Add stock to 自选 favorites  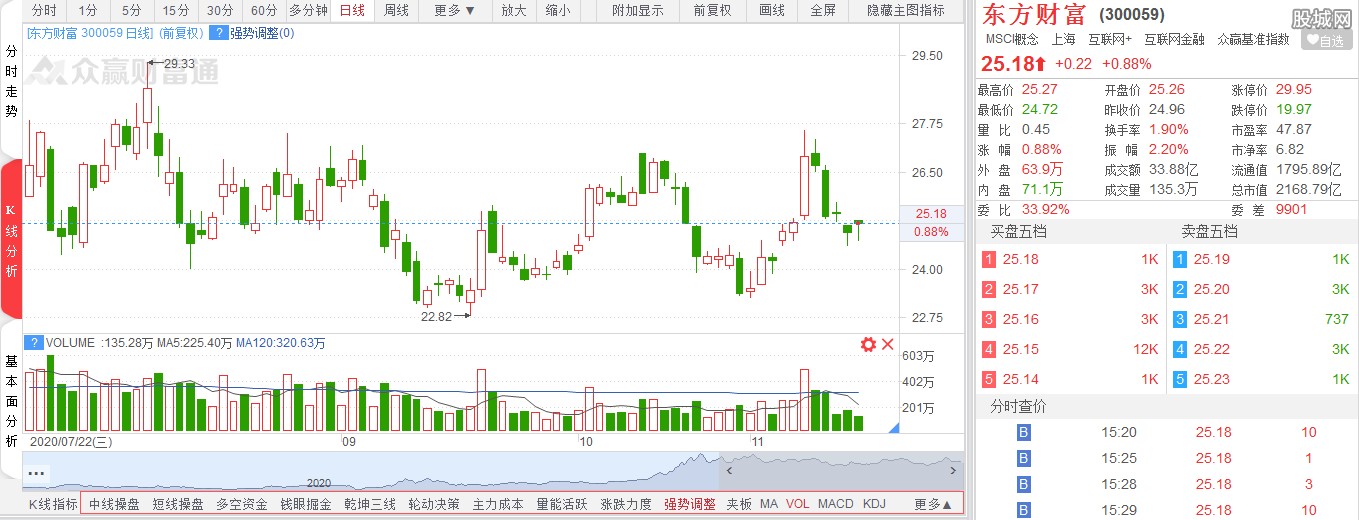[x=1325, y=41]
